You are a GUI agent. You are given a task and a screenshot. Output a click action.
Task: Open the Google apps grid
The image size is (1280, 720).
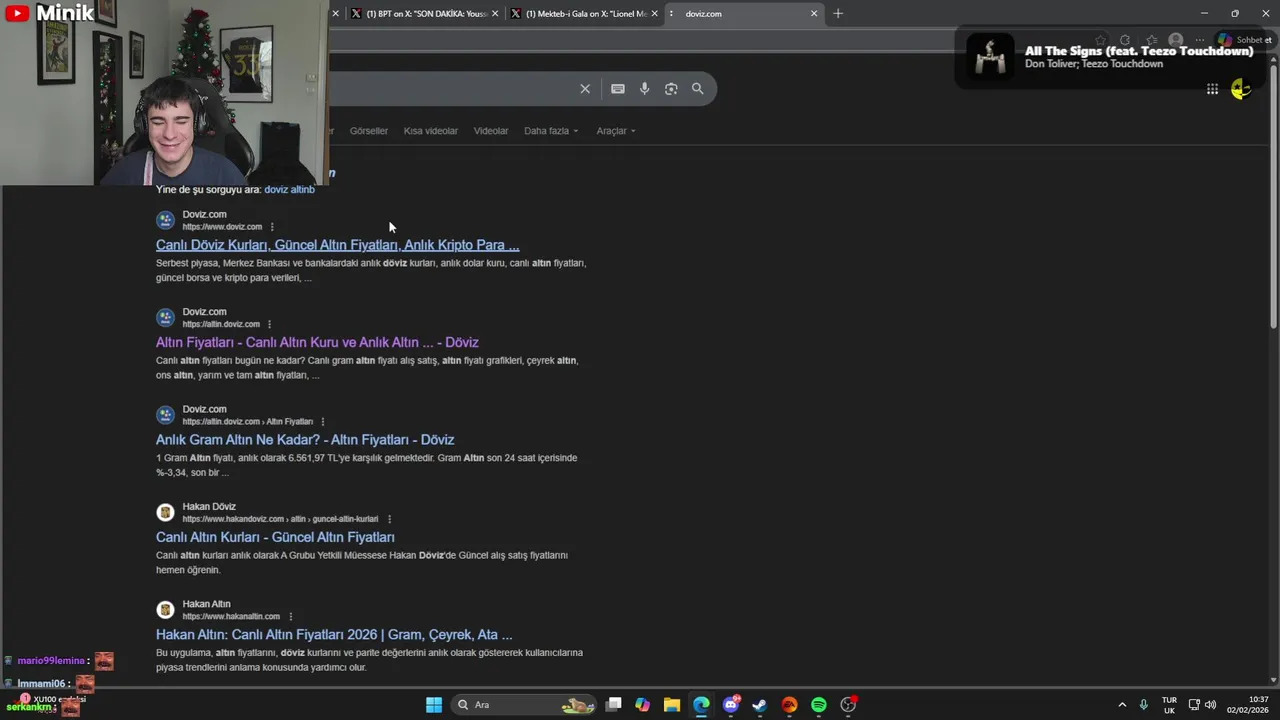coord(1212,89)
